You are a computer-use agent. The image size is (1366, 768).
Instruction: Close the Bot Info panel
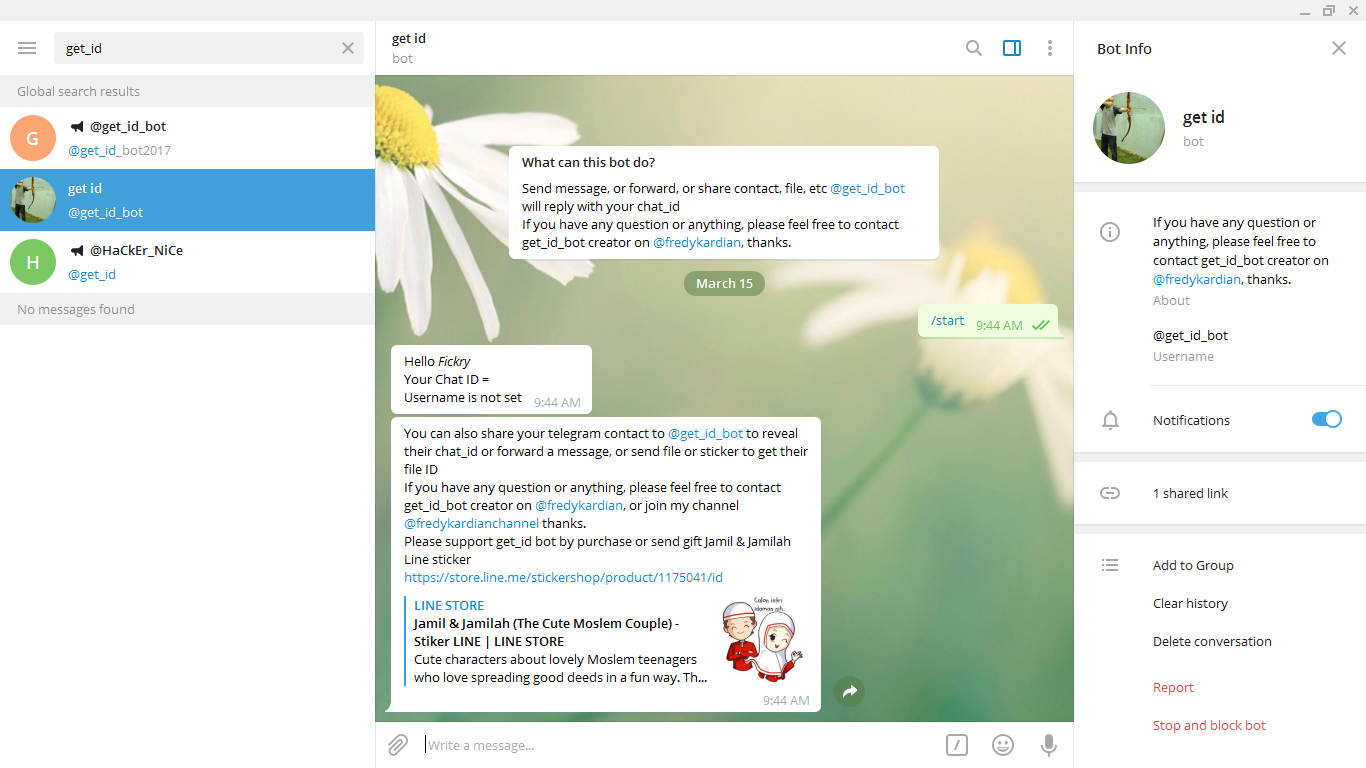[1339, 47]
